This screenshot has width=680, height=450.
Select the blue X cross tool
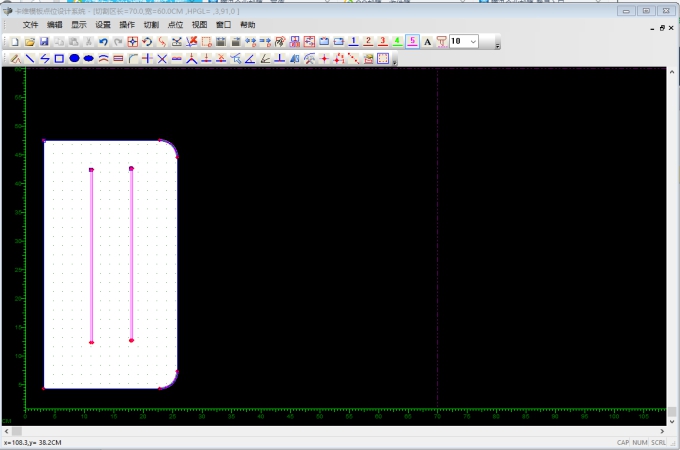162,59
